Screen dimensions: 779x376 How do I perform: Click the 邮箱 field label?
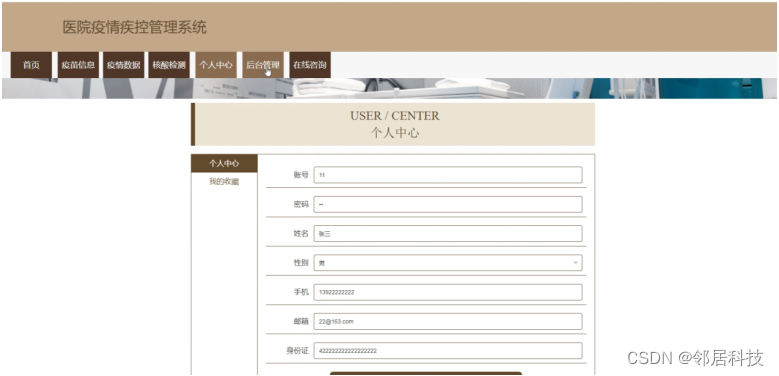(301, 321)
